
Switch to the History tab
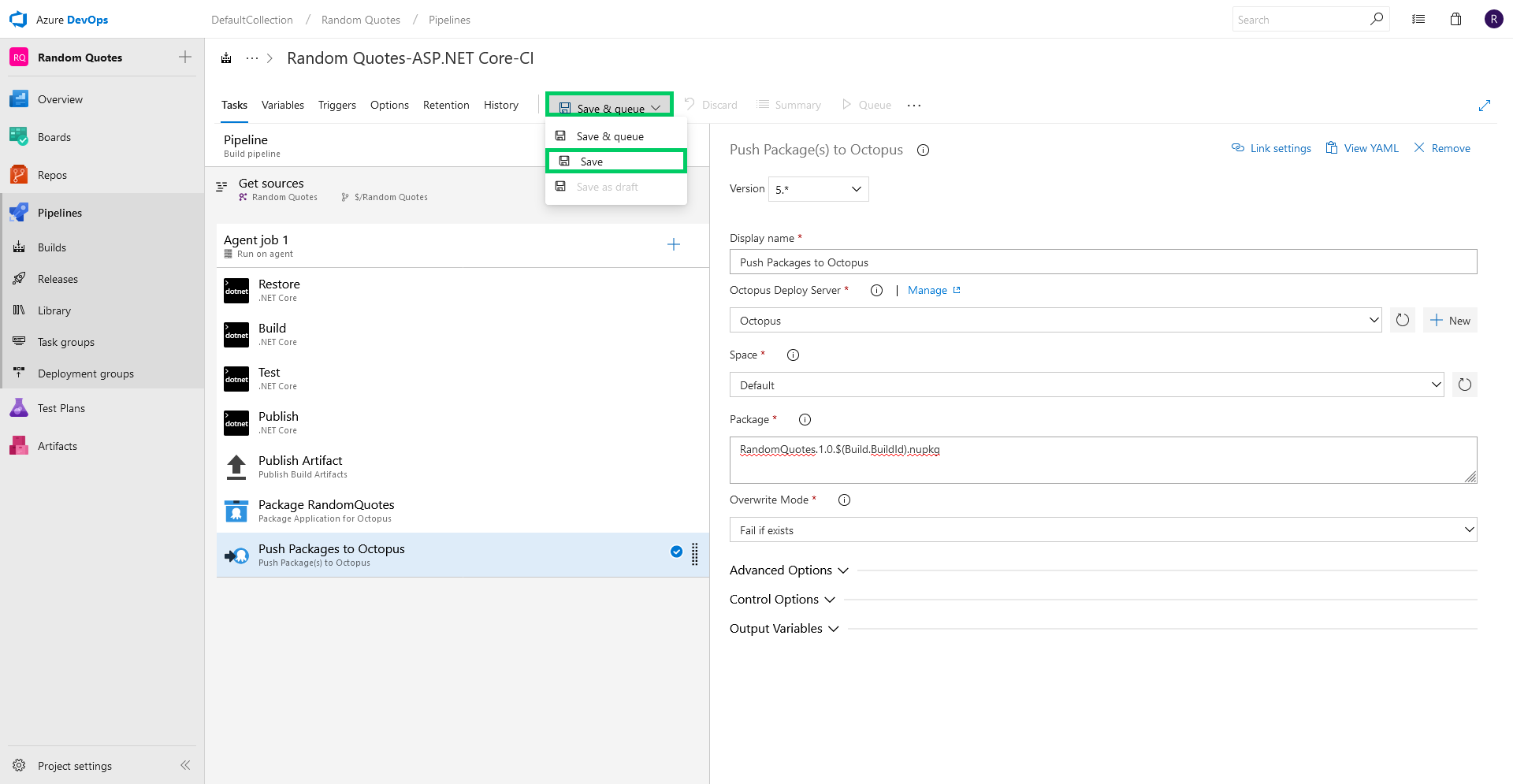[501, 105]
